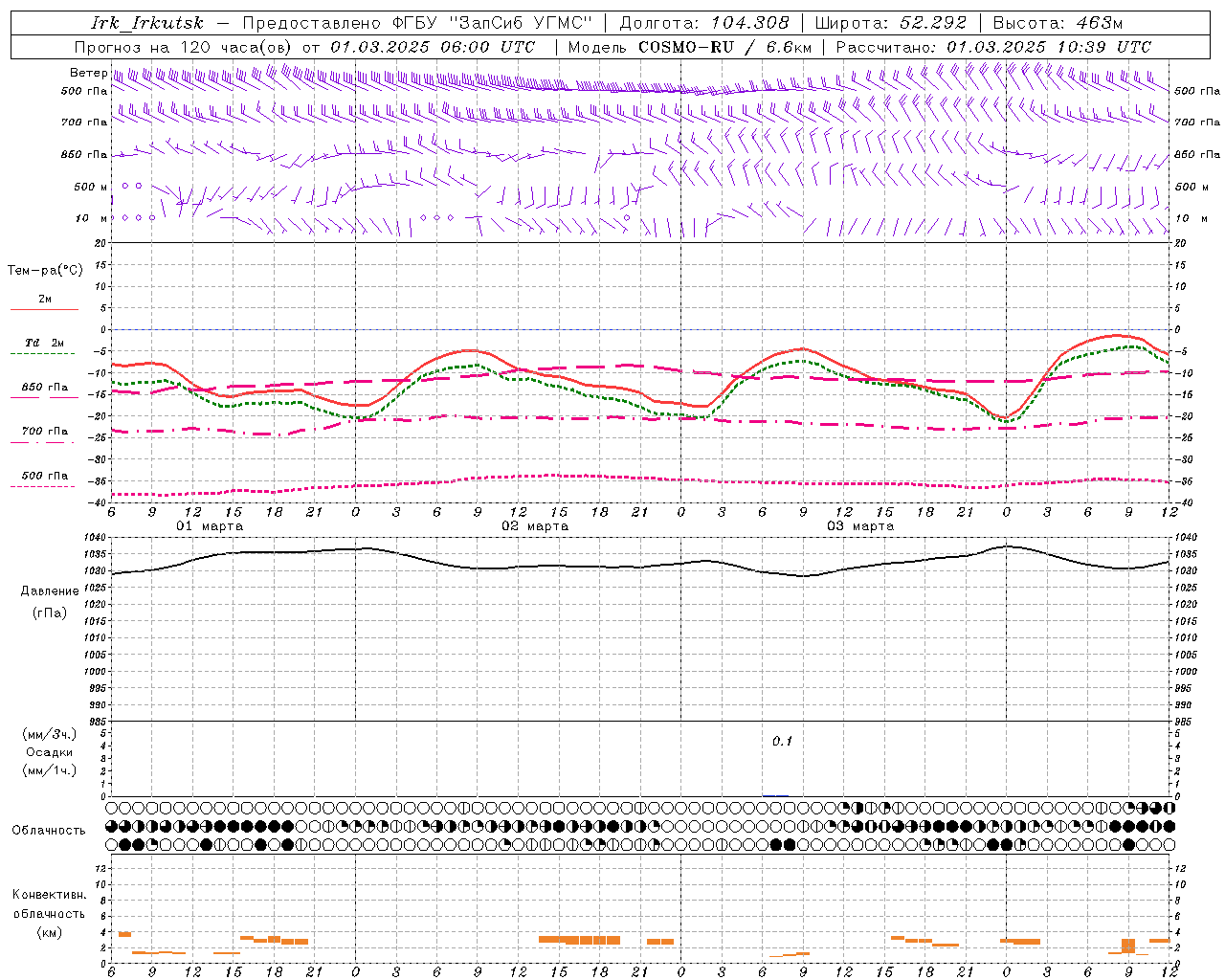The height and width of the screenshot is (980, 1225).
Task: Select the '700 гПа' temperature legend entry
Action: pyautogui.click(x=45, y=432)
